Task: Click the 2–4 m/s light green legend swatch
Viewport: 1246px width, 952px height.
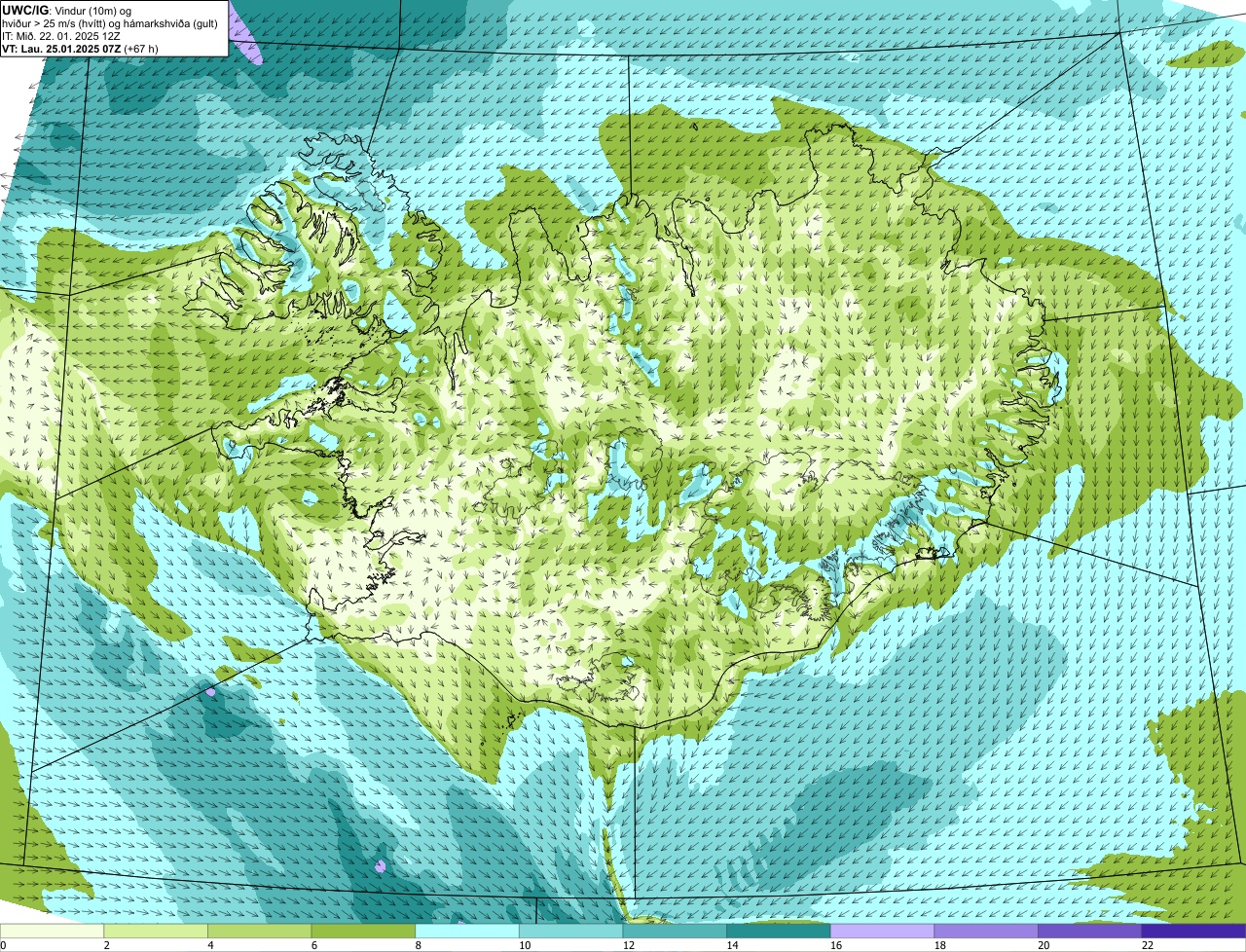Action: click(x=156, y=932)
